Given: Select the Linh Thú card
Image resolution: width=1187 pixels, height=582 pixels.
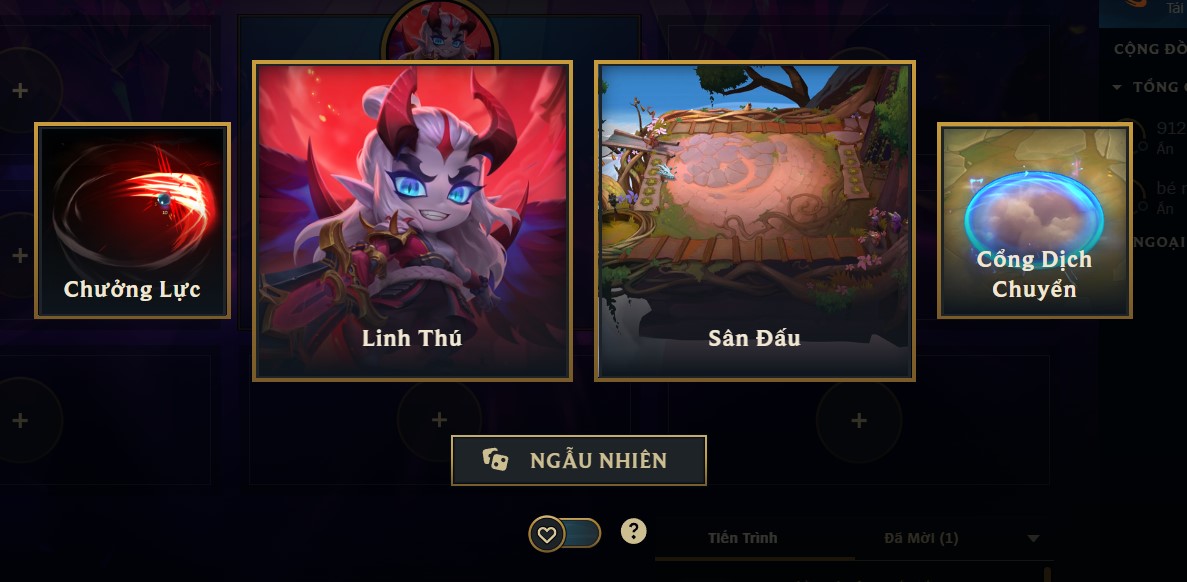Looking at the screenshot, I should (x=413, y=220).
